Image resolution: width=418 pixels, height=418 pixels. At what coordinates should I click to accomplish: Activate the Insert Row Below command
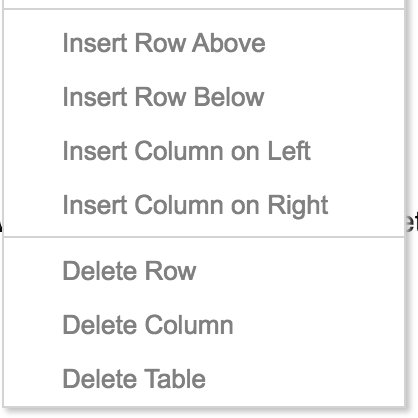(x=204, y=97)
